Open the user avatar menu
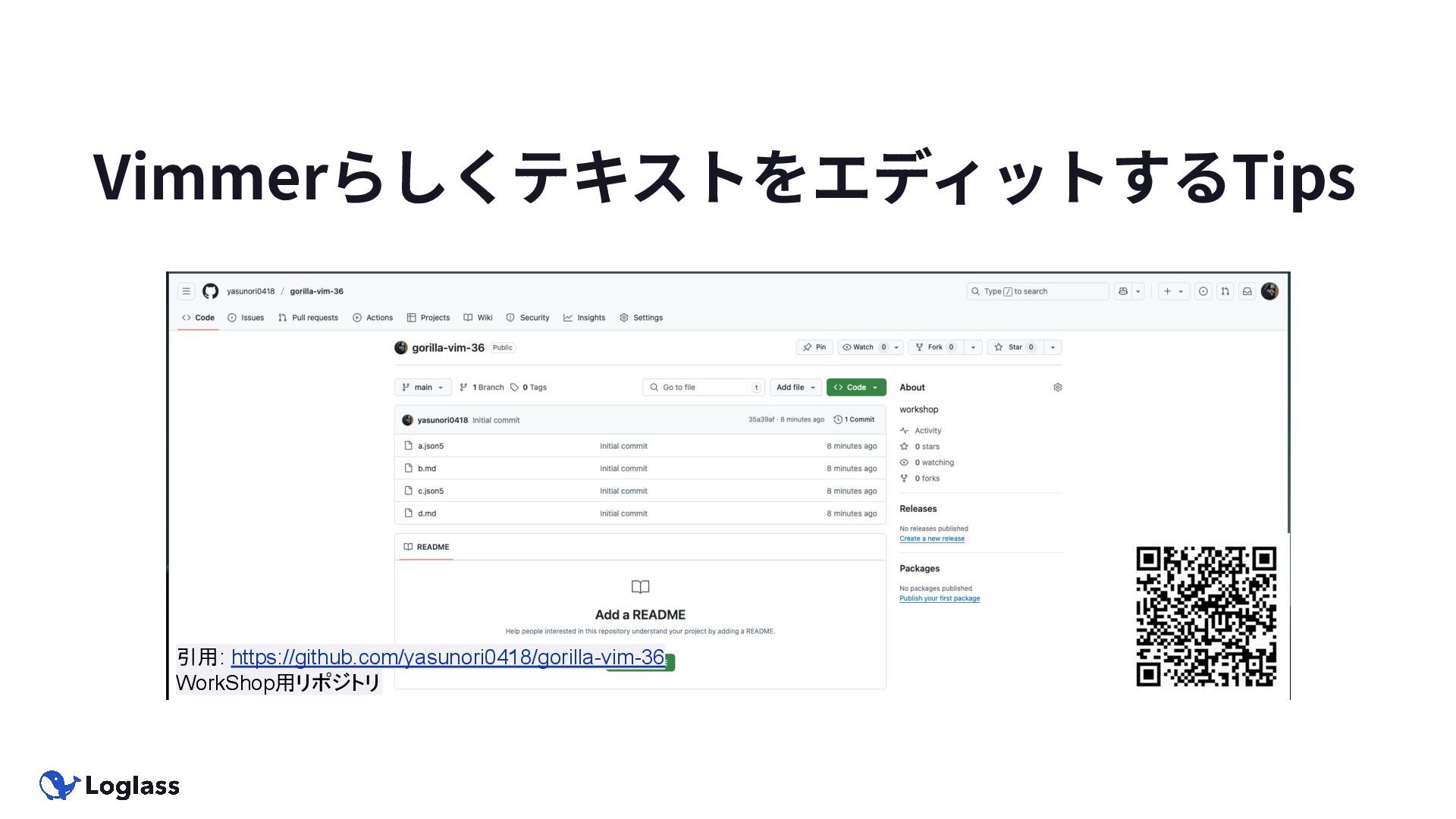This screenshot has height=819, width=1456. coord(1270,291)
